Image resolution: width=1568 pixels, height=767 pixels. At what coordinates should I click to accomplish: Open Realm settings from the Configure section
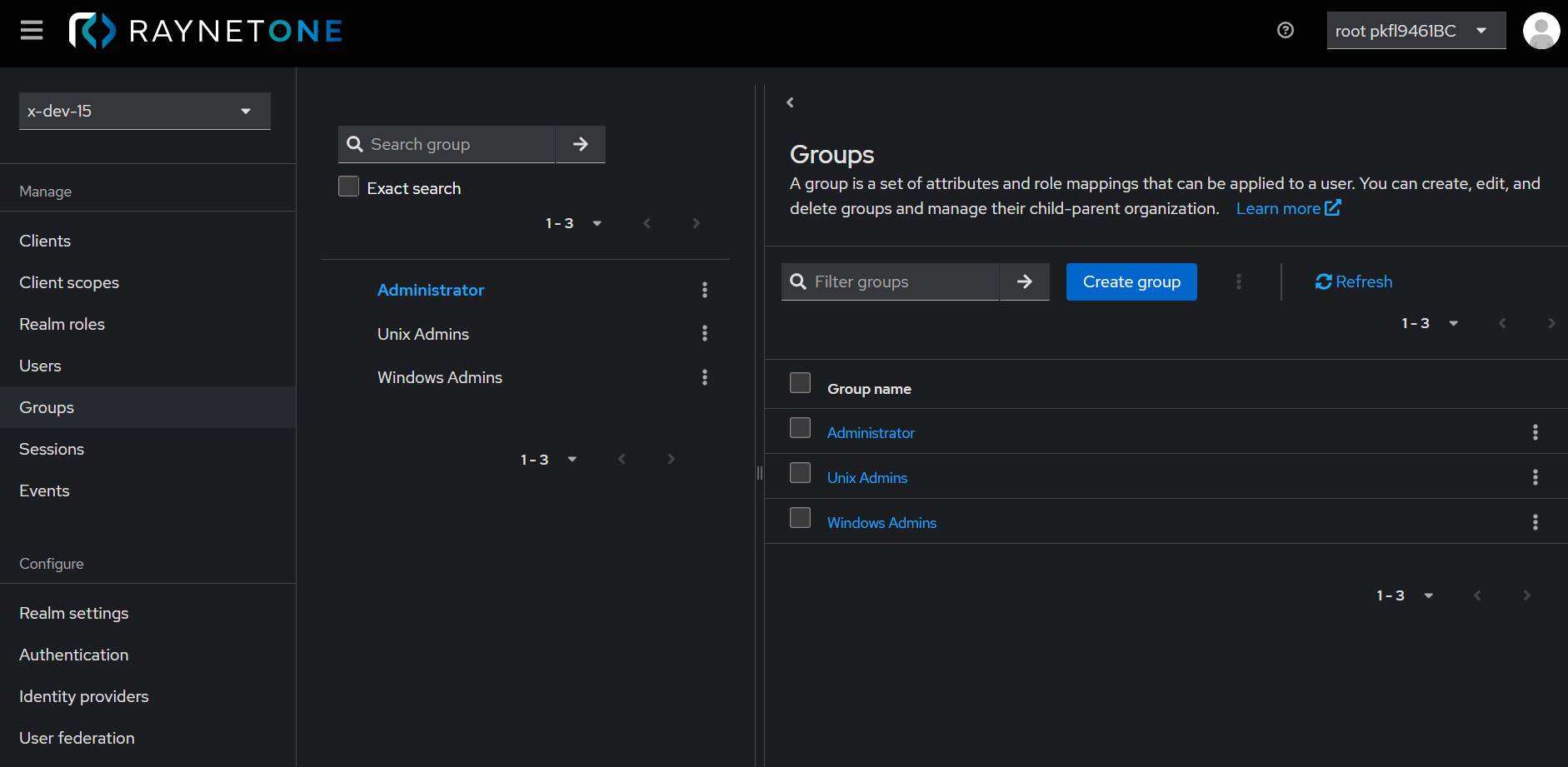click(73, 613)
